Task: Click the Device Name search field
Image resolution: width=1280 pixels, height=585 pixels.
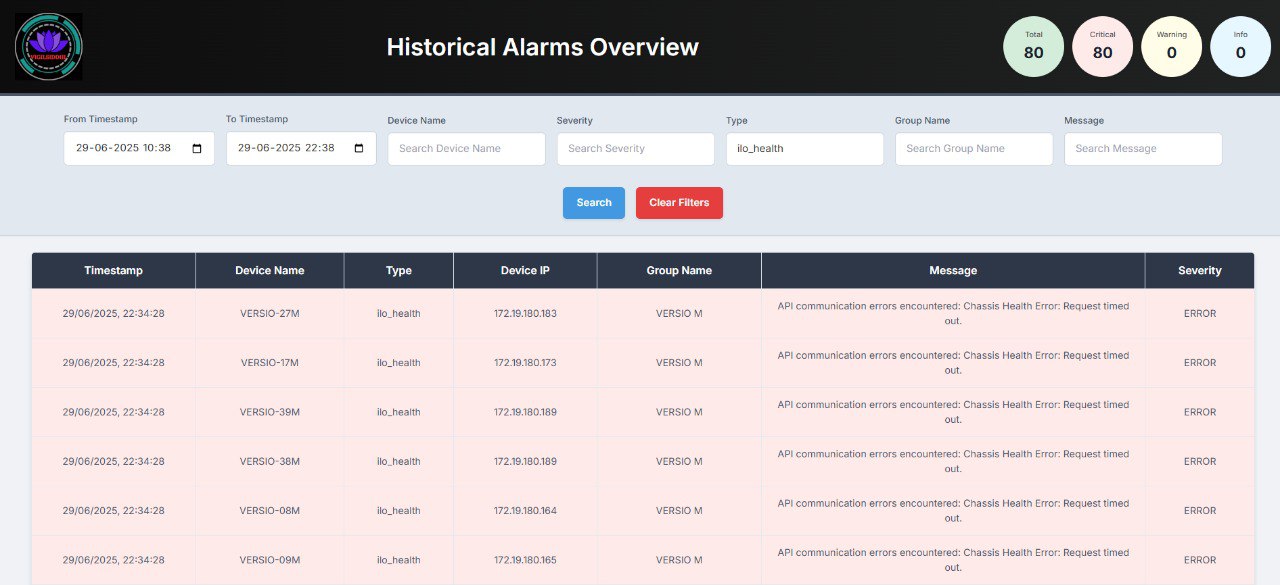Action: pos(466,148)
